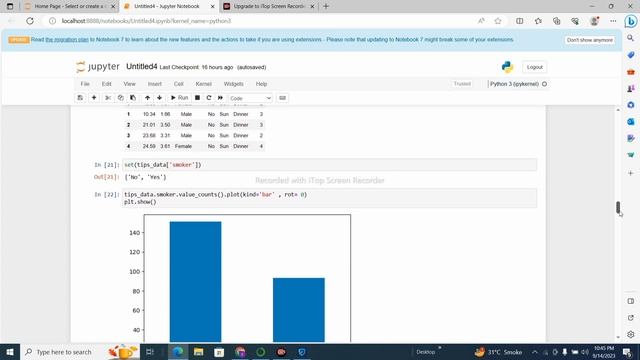Open the Kernel menu
Screen dimensions: 640x360
[203, 84]
